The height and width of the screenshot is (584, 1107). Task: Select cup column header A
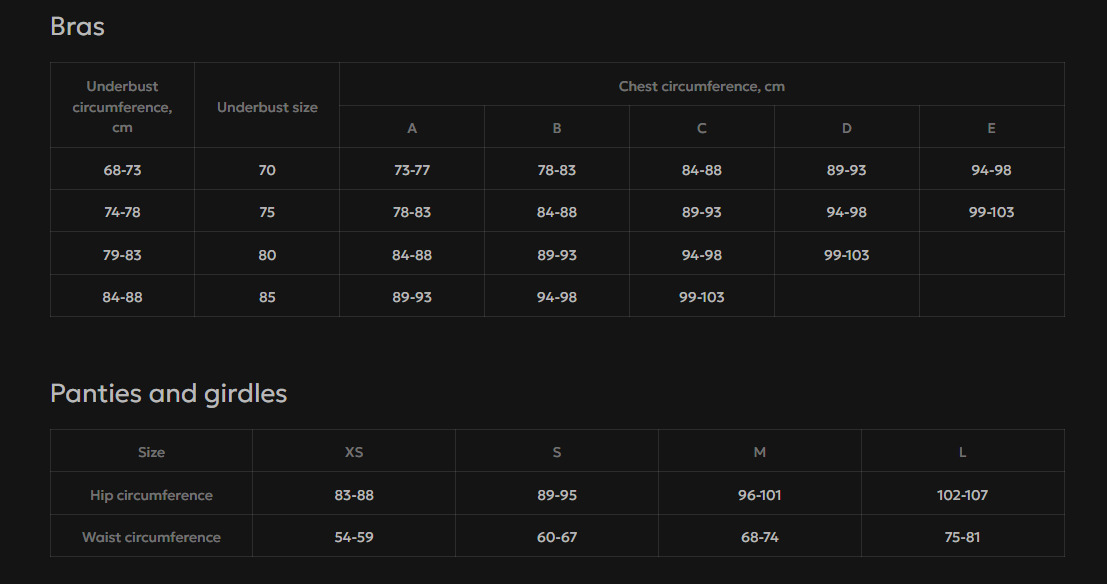click(x=412, y=127)
